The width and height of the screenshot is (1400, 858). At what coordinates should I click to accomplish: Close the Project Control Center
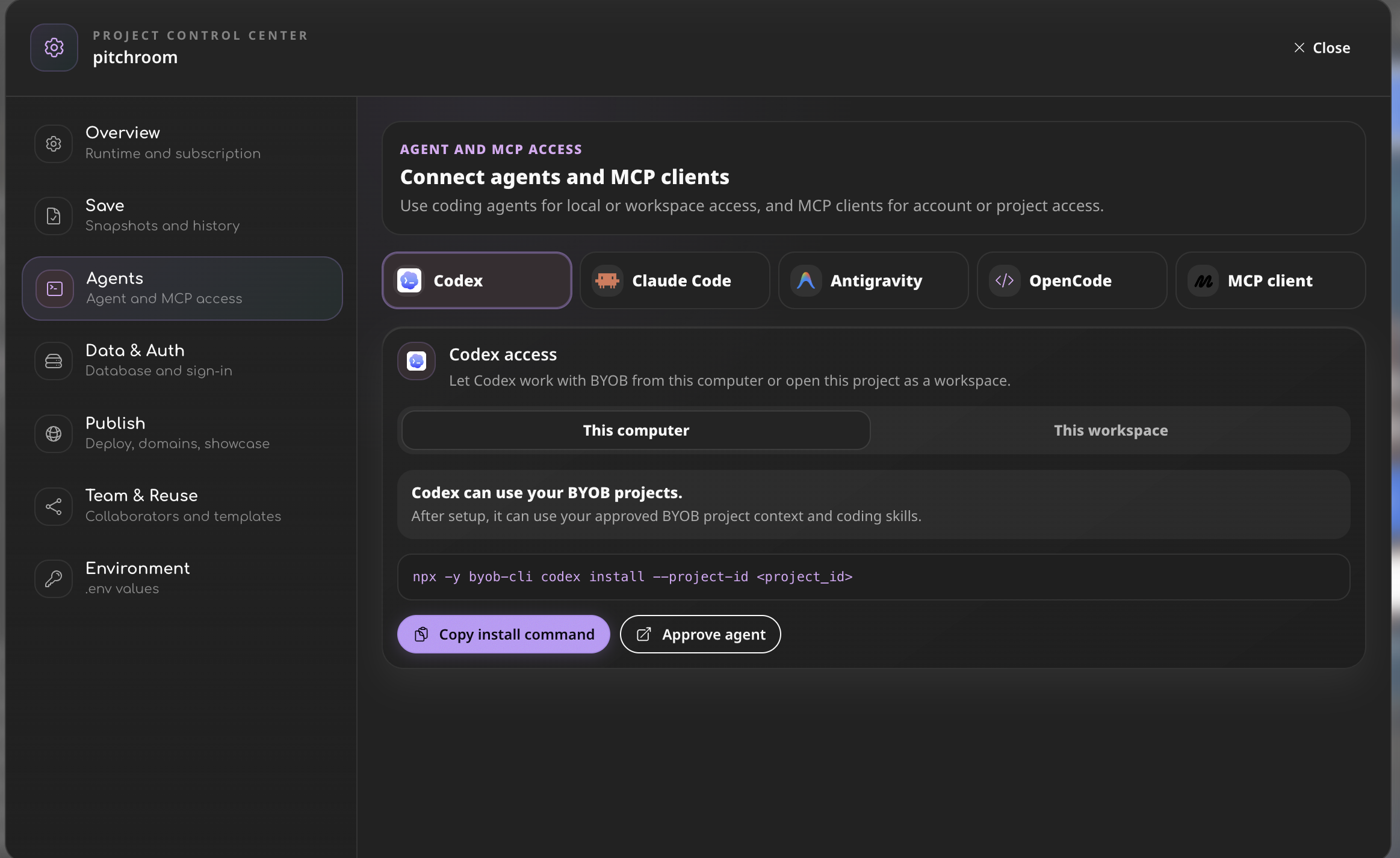pyautogui.click(x=1322, y=48)
